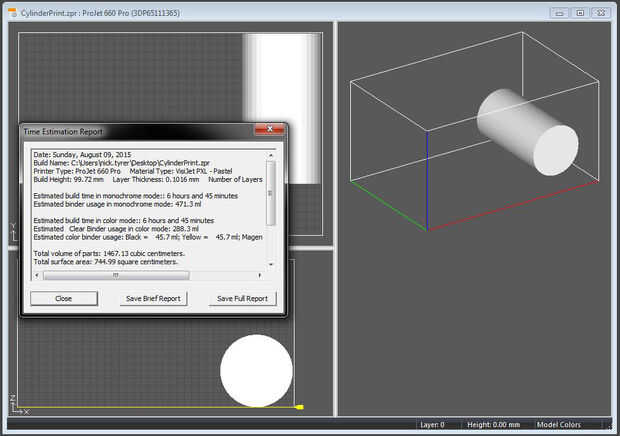This screenshot has width=620, height=436.
Task: Click 'Build Height: 99.72 mm' text
Action: (68, 179)
